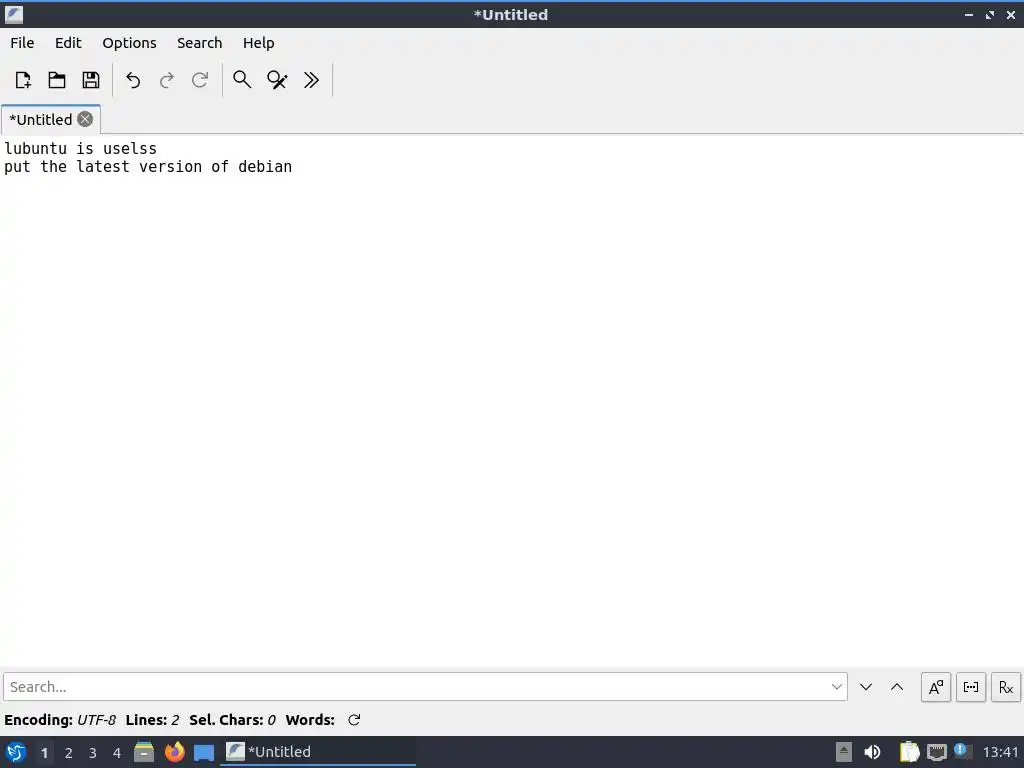
Task: Open the Search menu
Action: pos(199,42)
